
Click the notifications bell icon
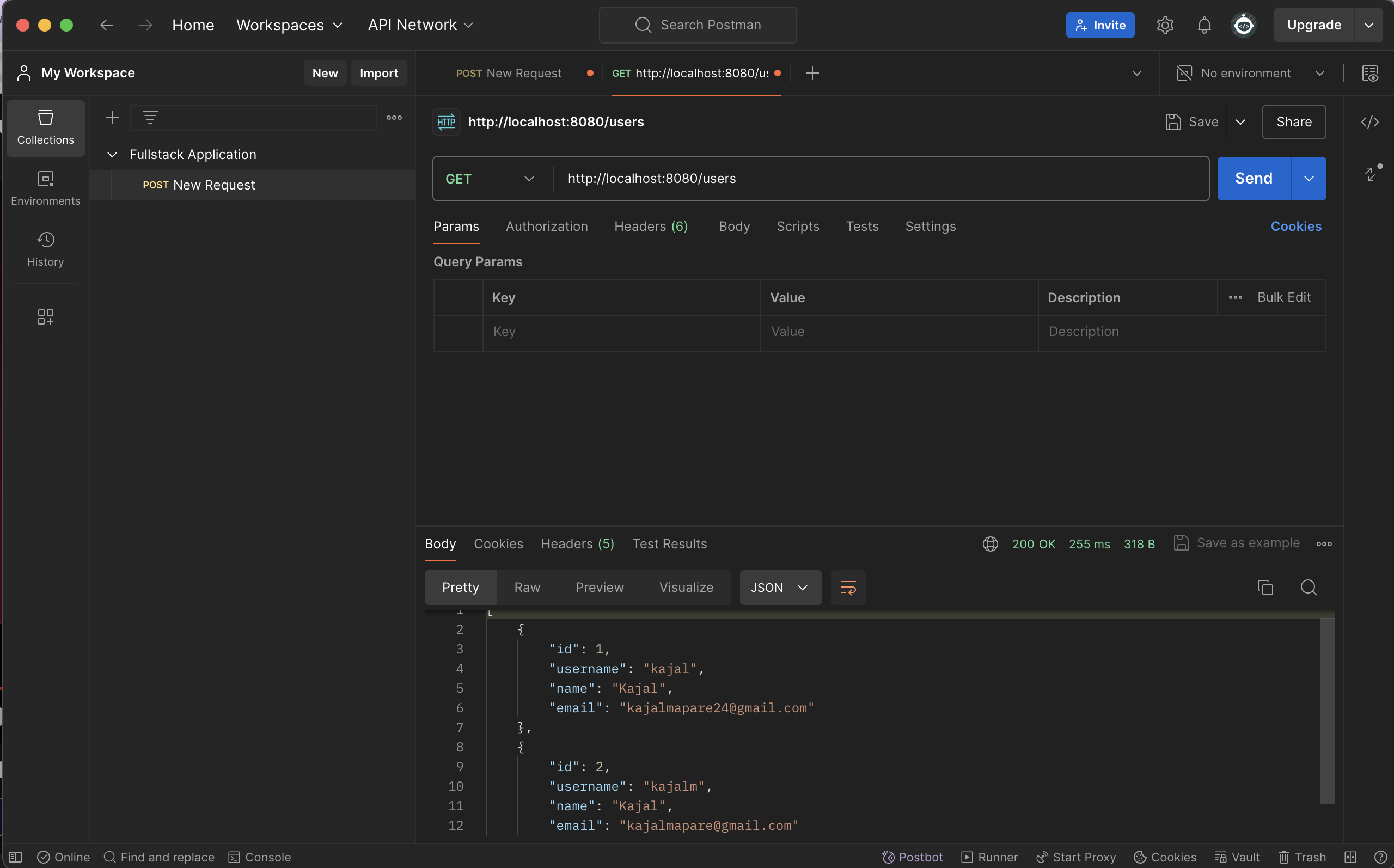(1204, 25)
